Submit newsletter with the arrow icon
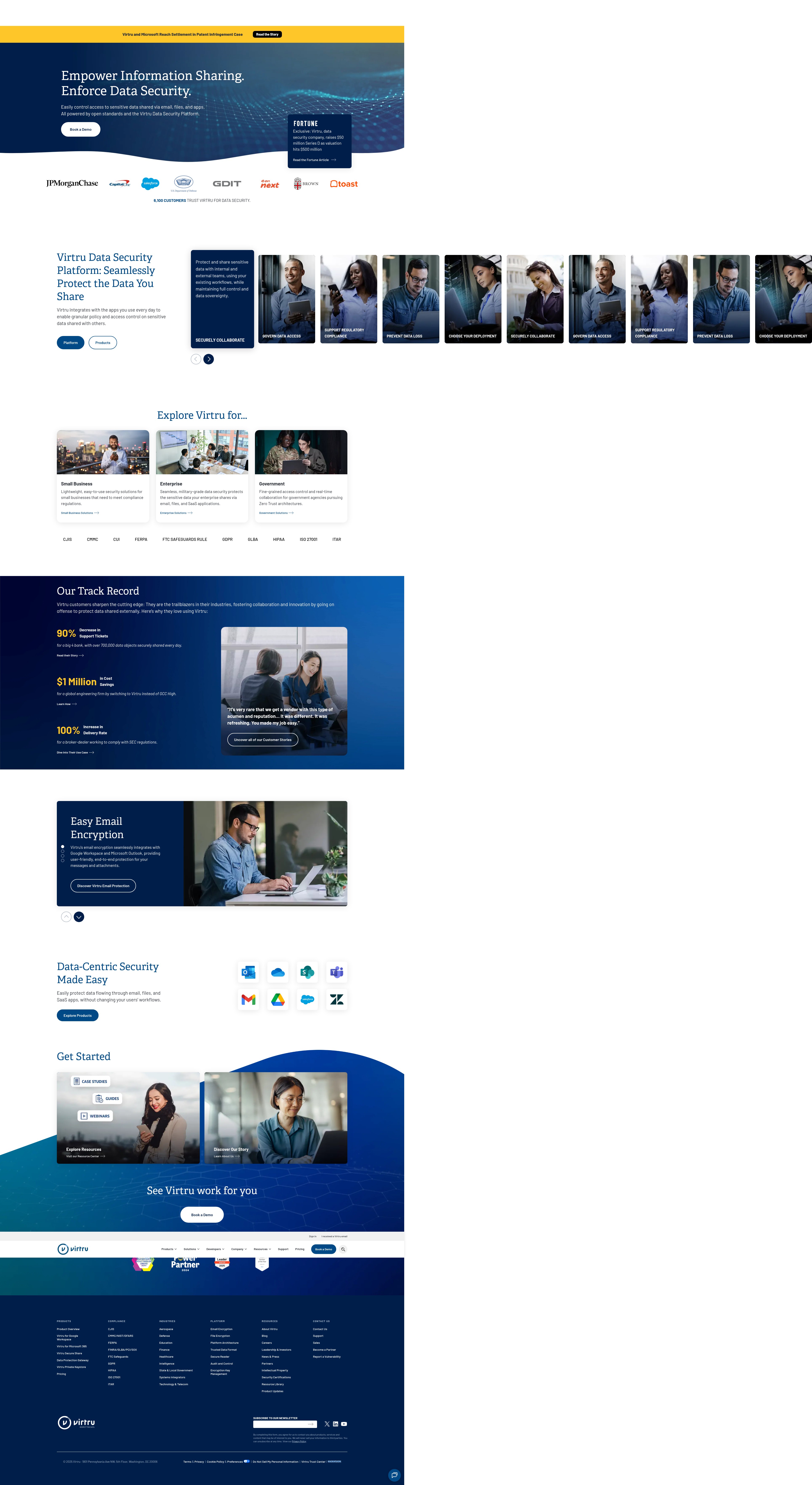Screen dimensions: 812x1485 point(311,1424)
